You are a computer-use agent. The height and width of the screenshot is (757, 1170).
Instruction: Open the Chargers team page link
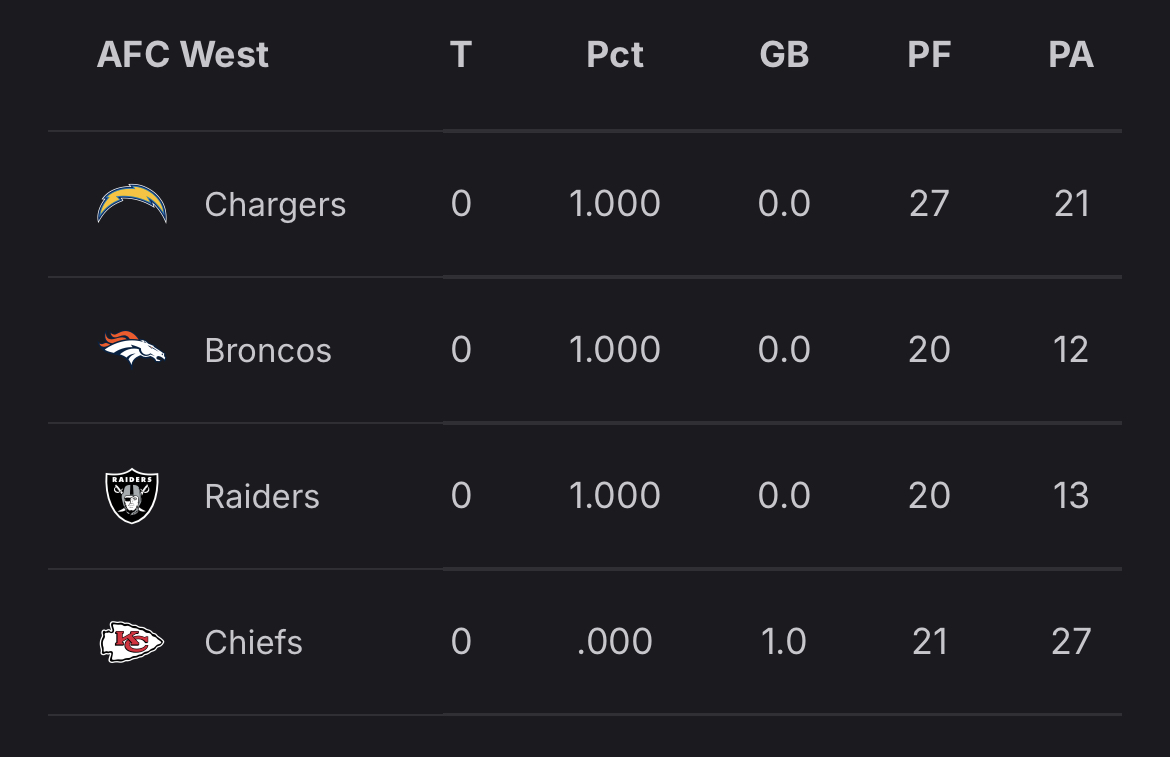[x=275, y=204]
